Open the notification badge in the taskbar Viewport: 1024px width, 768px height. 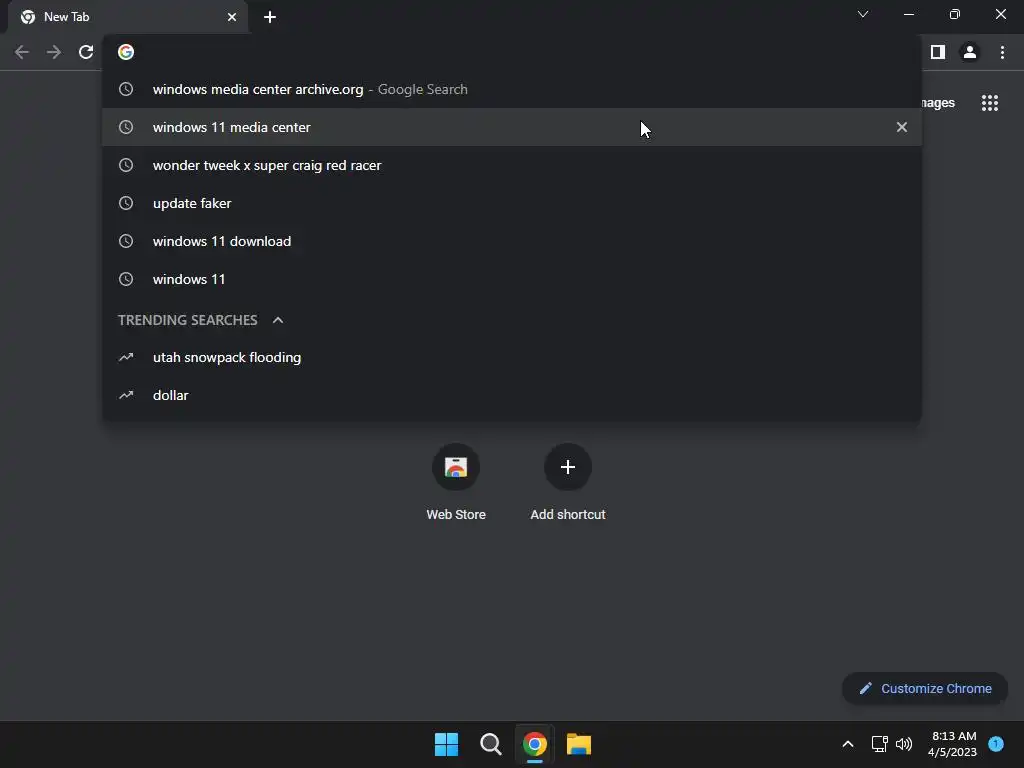[x=996, y=744]
